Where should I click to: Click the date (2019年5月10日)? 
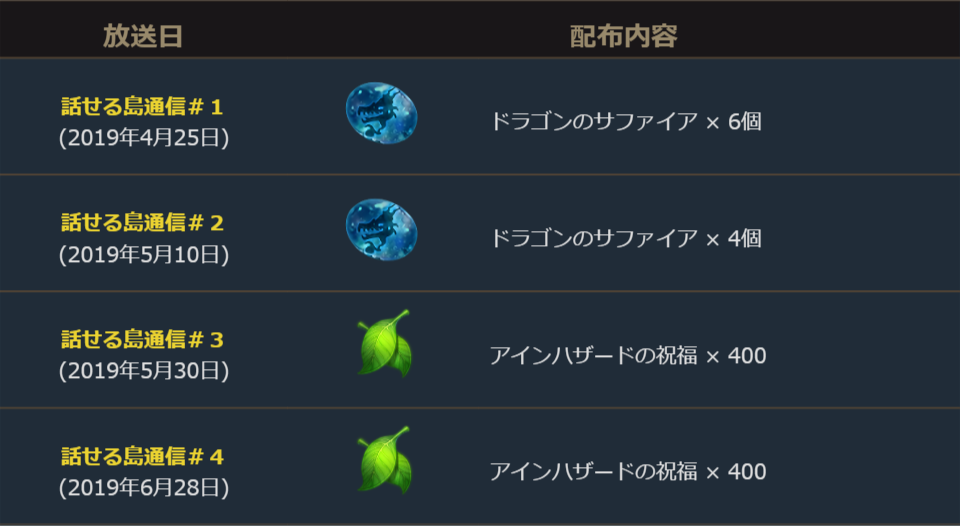point(143,255)
